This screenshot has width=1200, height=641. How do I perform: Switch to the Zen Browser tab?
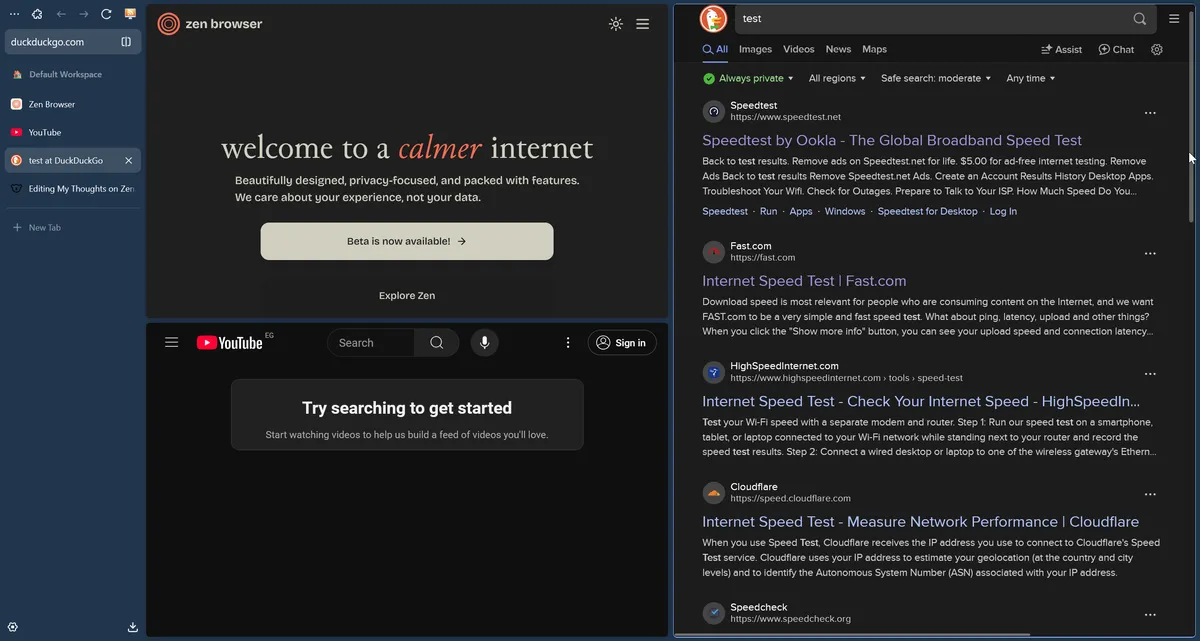click(73, 104)
